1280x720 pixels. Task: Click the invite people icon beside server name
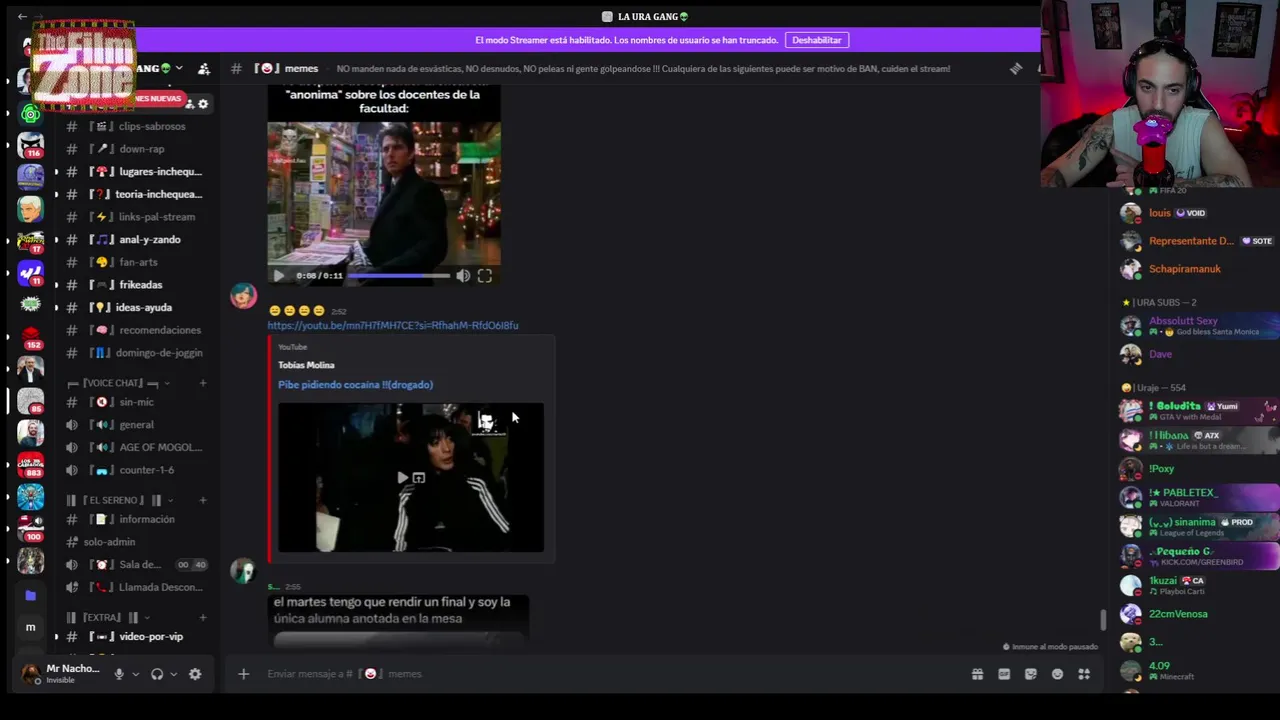[204, 68]
